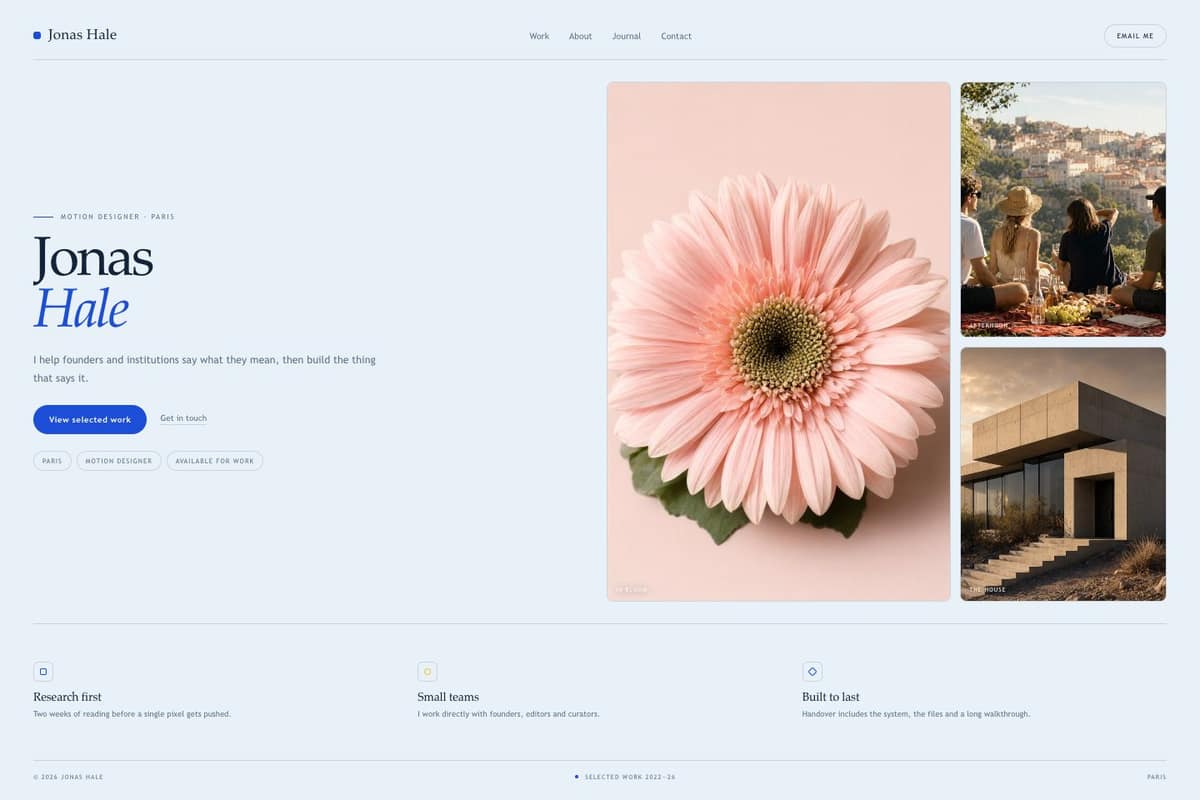Click the "Motion designer" tag chip

point(119,461)
